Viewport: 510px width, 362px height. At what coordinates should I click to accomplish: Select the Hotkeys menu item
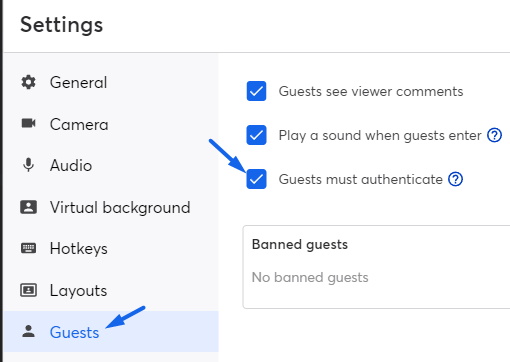tap(111, 248)
